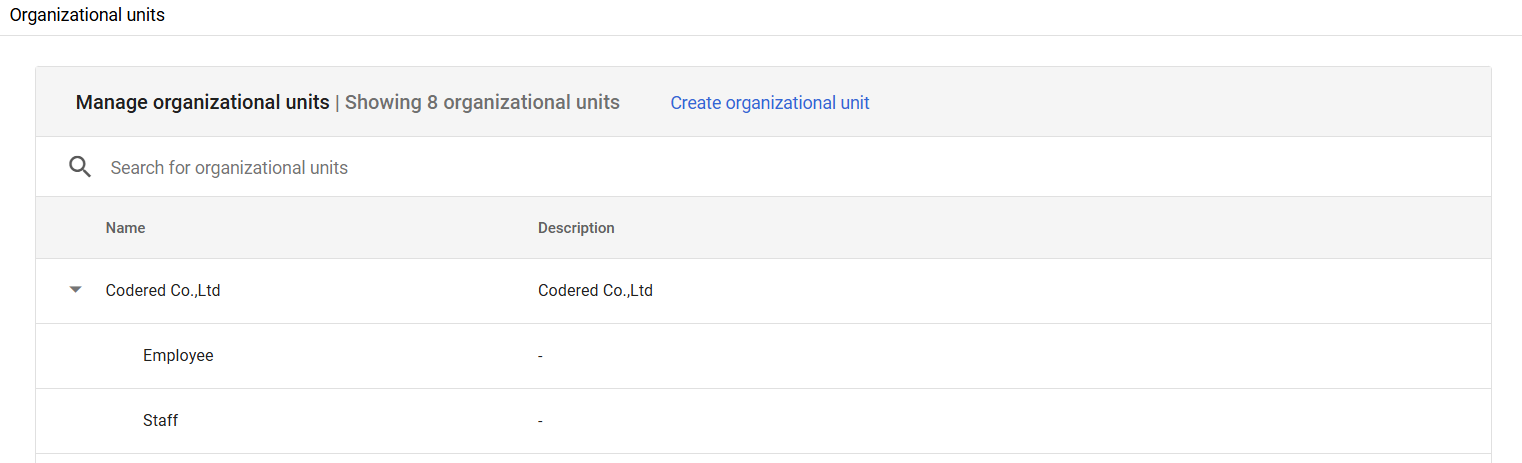
Task: Click the Showing 8 organizational units count
Action: (x=482, y=103)
